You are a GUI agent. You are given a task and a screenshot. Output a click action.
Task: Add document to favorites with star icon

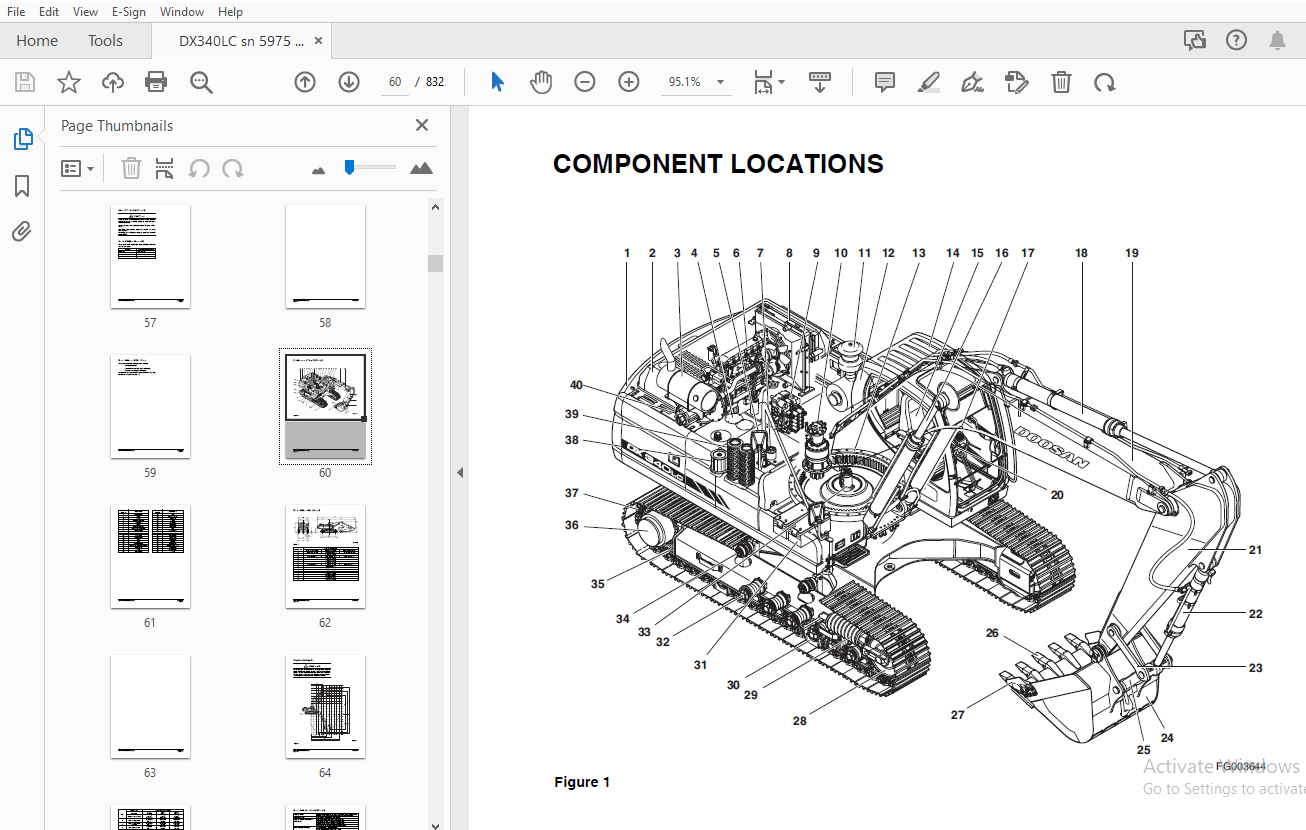pos(69,82)
